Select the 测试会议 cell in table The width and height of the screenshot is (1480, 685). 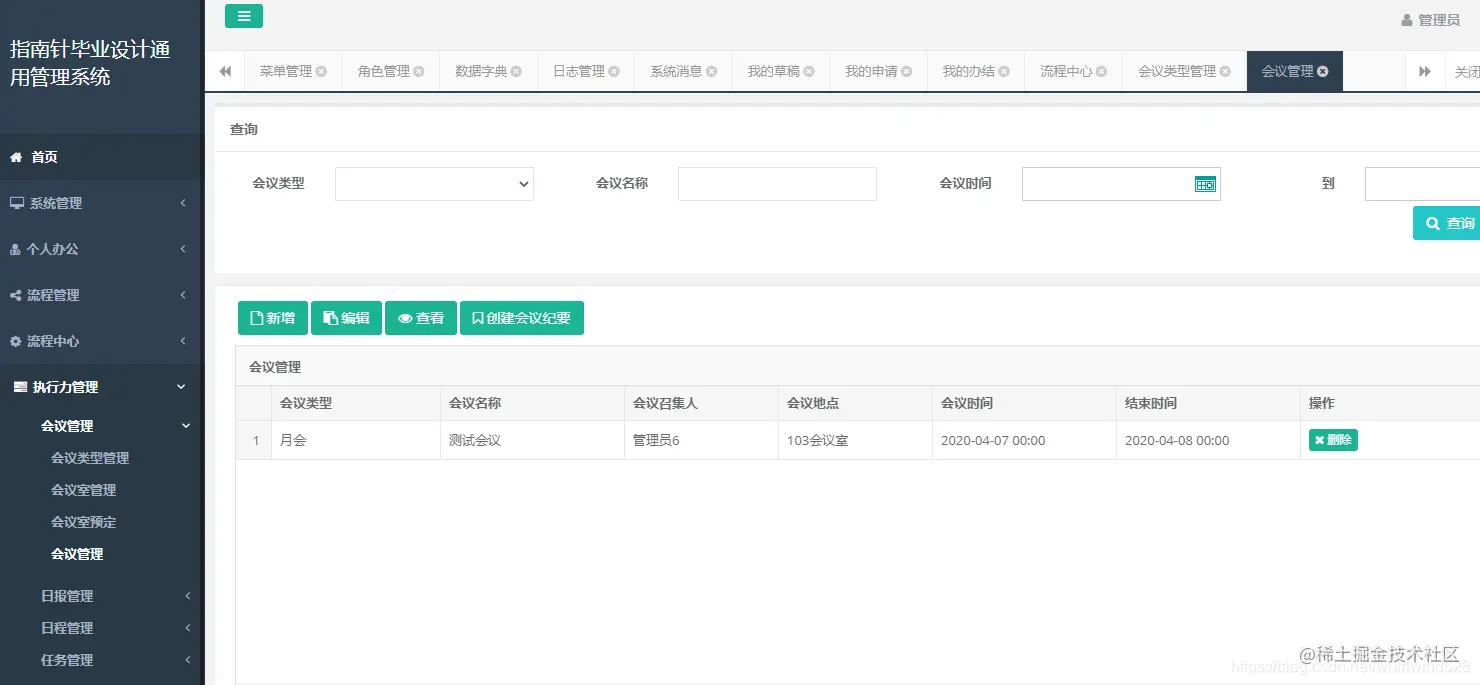pos(532,440)
